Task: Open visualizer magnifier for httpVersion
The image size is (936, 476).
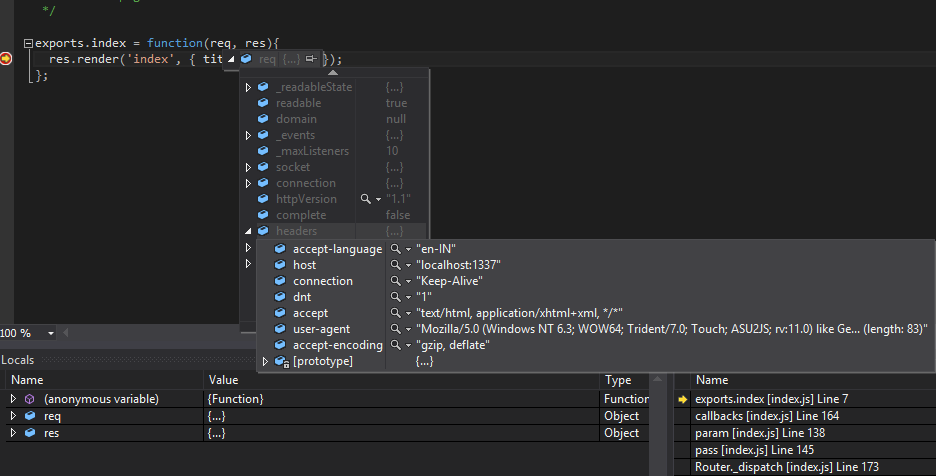Action: tap(365, 199)
